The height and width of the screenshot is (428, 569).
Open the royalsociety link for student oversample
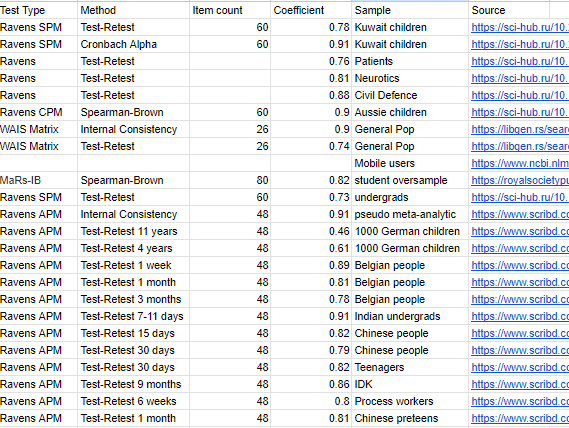pyautogui.click(x=520, y=180)
